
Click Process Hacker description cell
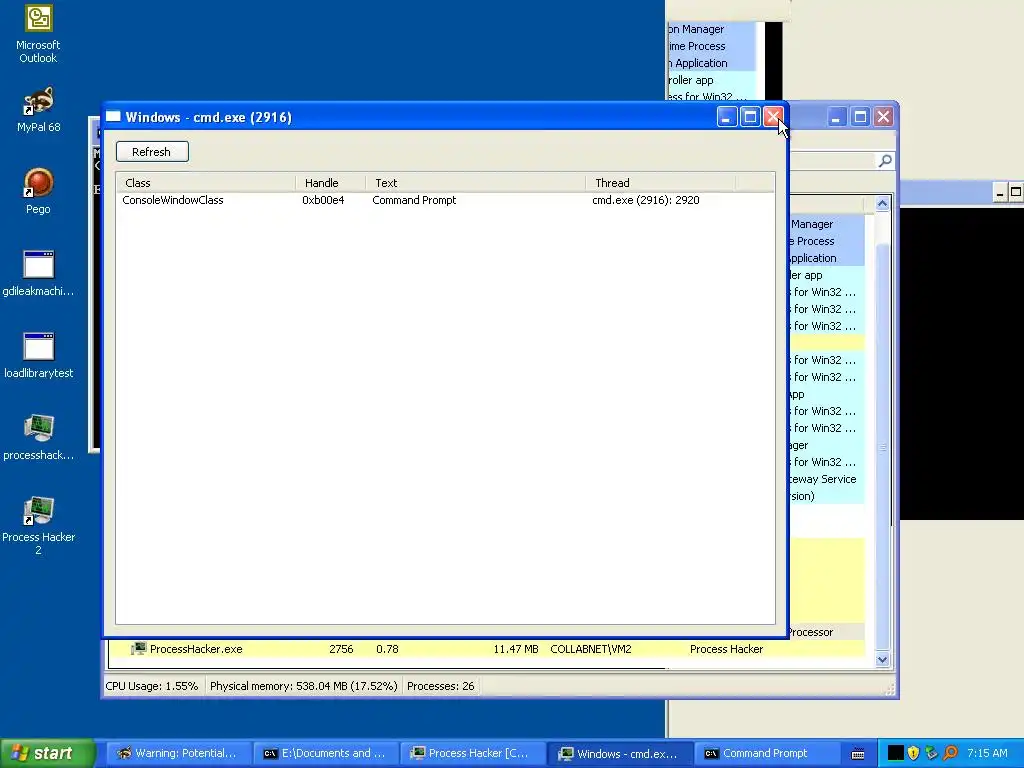(726, 648)
